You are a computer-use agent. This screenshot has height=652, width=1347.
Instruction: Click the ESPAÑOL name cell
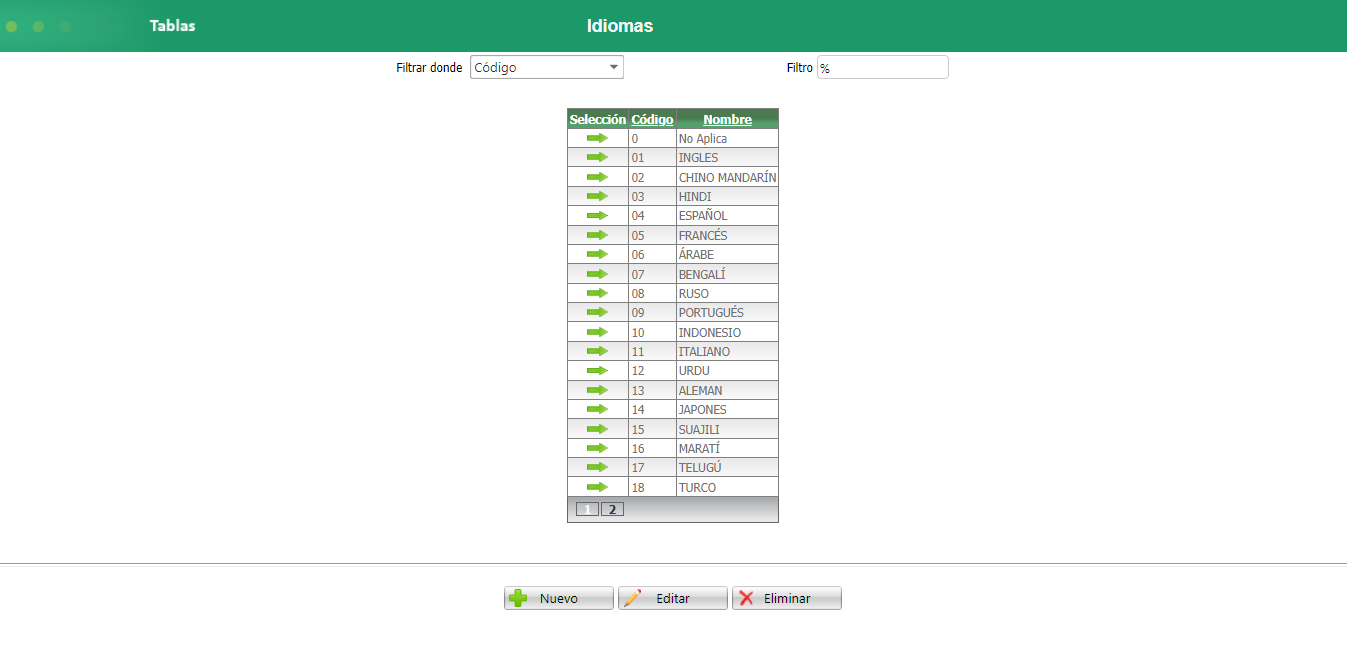727,216
